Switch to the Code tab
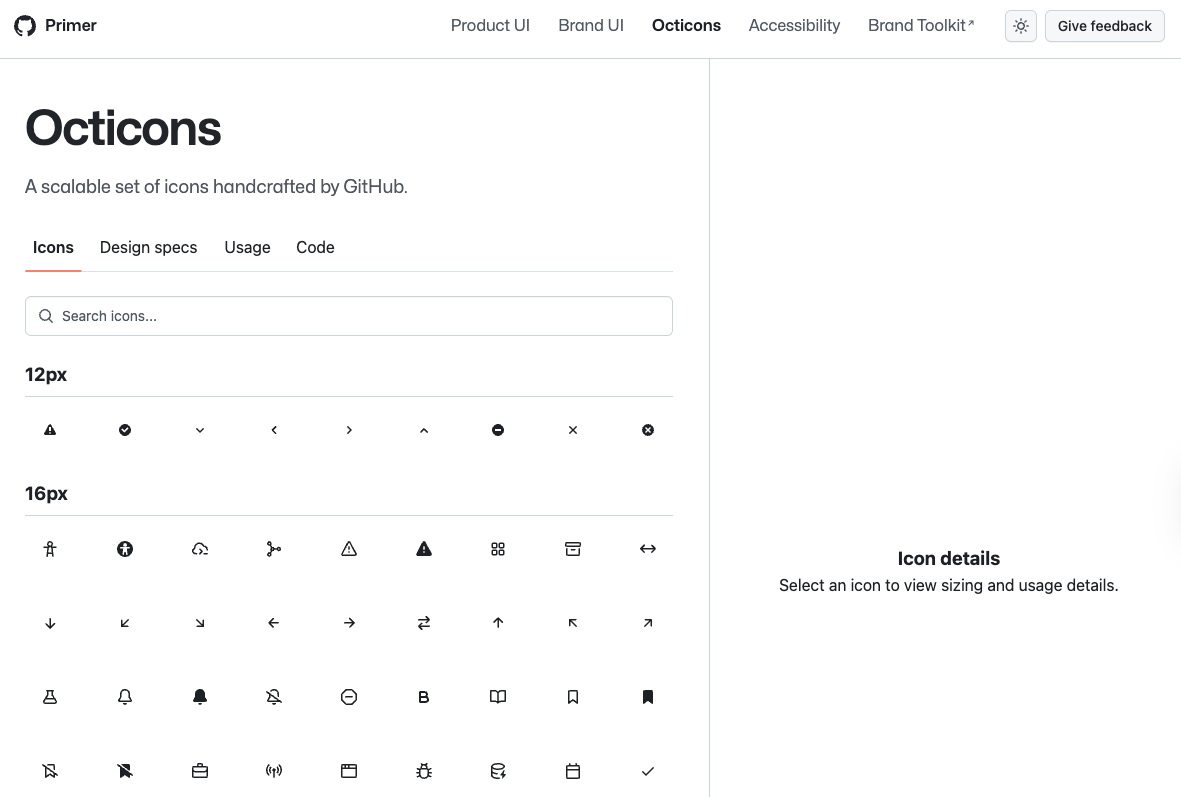Image resolution: width=1181 pixels, height=797 pixels. tap(315, 248)
